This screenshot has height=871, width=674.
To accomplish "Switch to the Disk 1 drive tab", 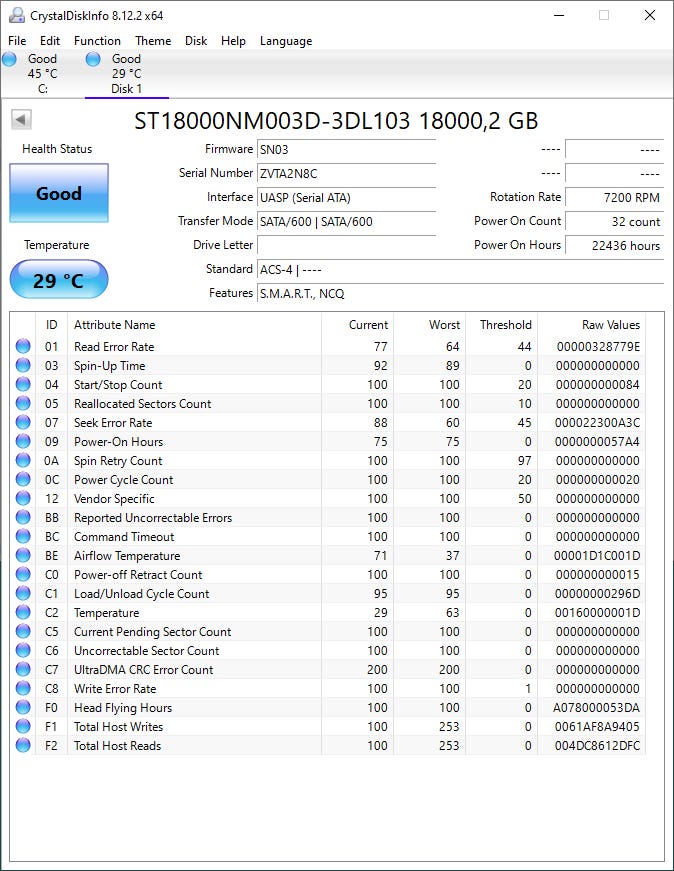I will click(126, 74).
